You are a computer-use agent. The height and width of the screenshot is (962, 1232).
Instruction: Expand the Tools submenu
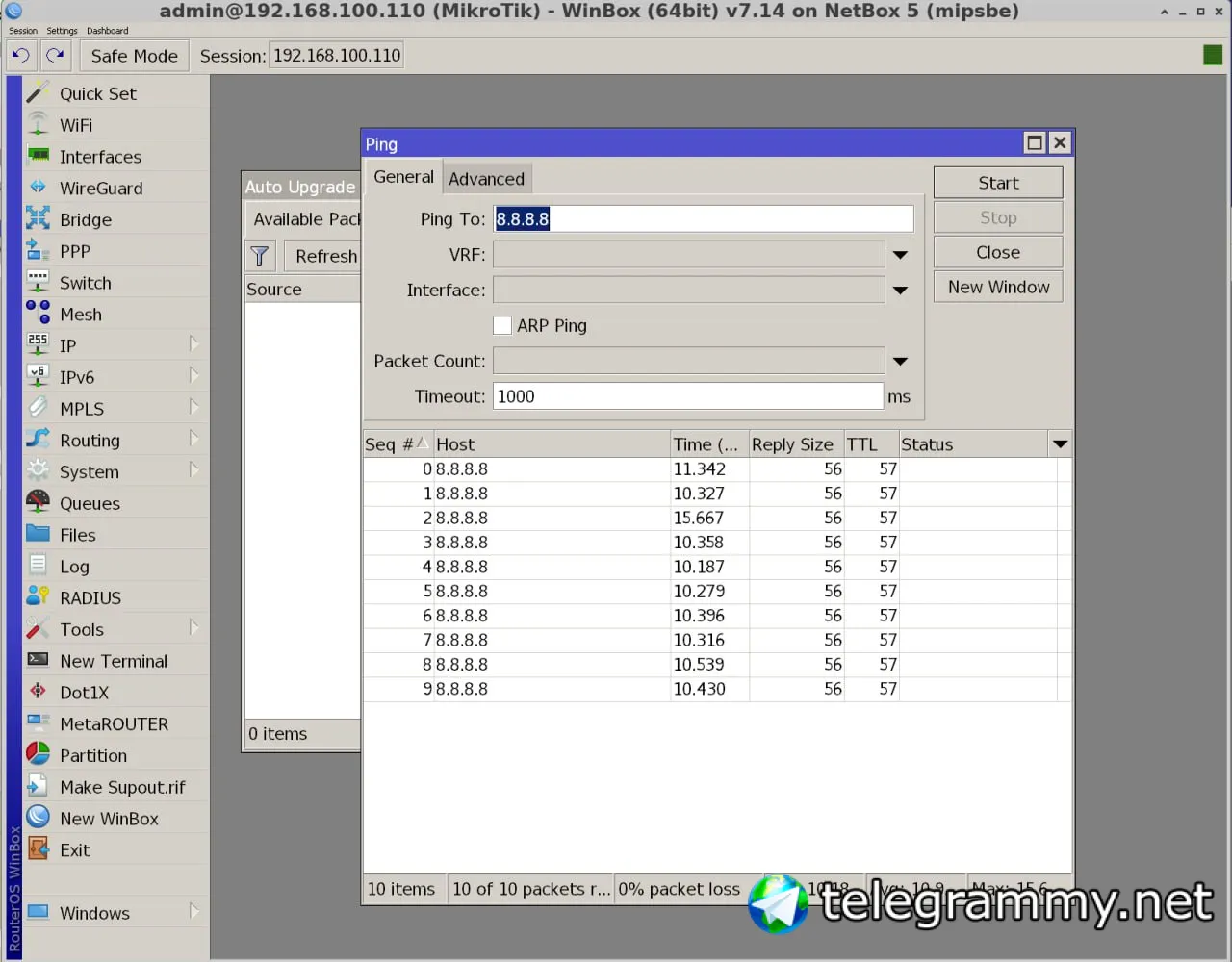point(194,628)
